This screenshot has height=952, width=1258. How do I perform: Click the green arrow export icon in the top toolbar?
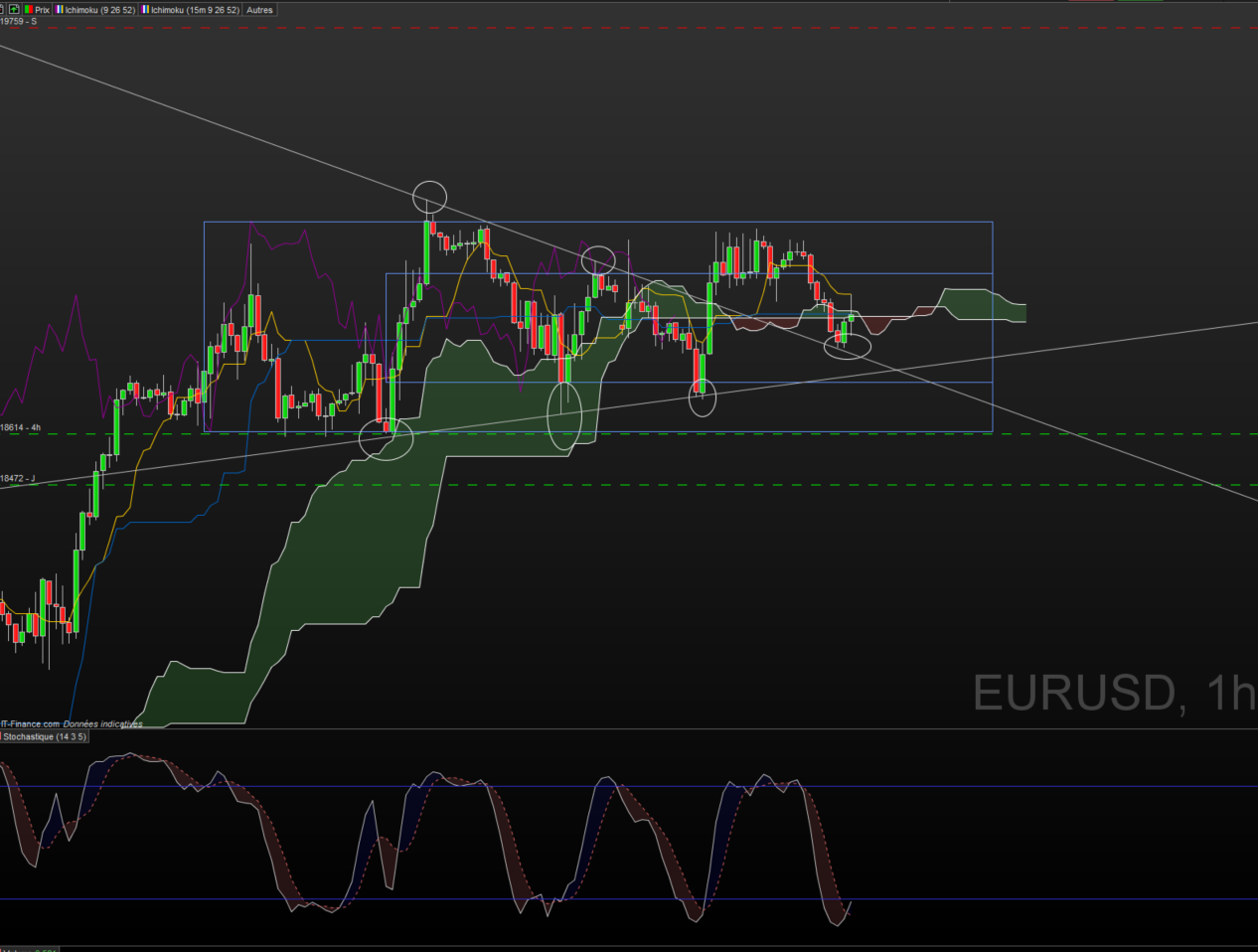[x=14, y=10]
